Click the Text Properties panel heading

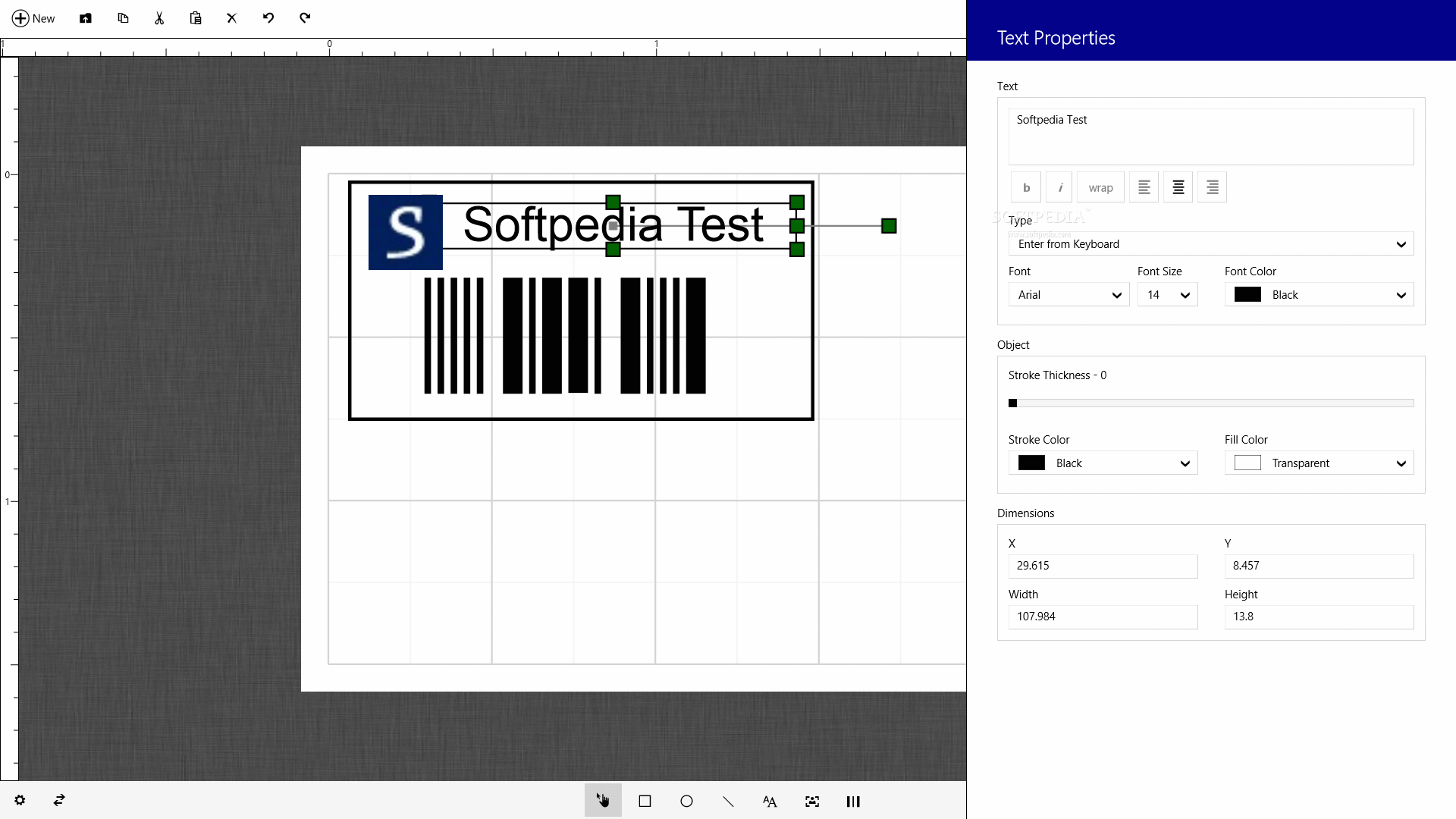coord(1056,38)
